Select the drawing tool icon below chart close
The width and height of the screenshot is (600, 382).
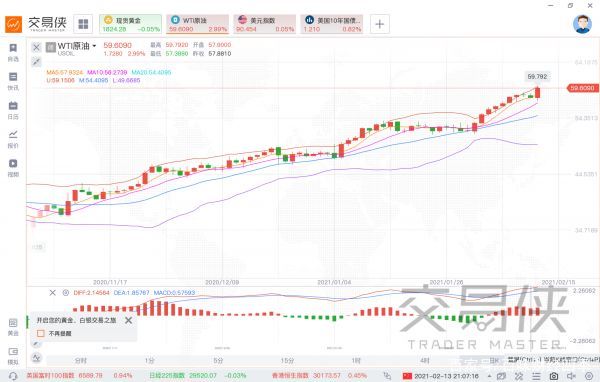pyautogui.click(x=36, y=62)
